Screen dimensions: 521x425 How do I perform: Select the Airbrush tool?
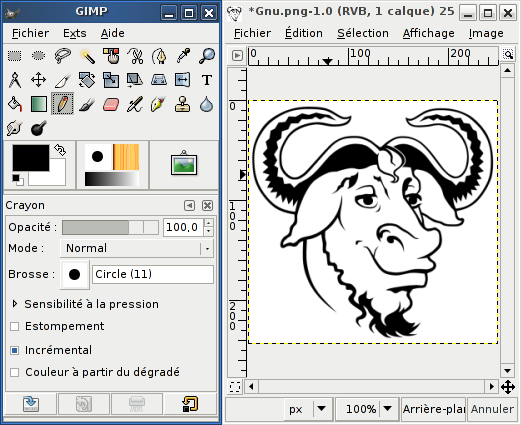tap(135, 104)
